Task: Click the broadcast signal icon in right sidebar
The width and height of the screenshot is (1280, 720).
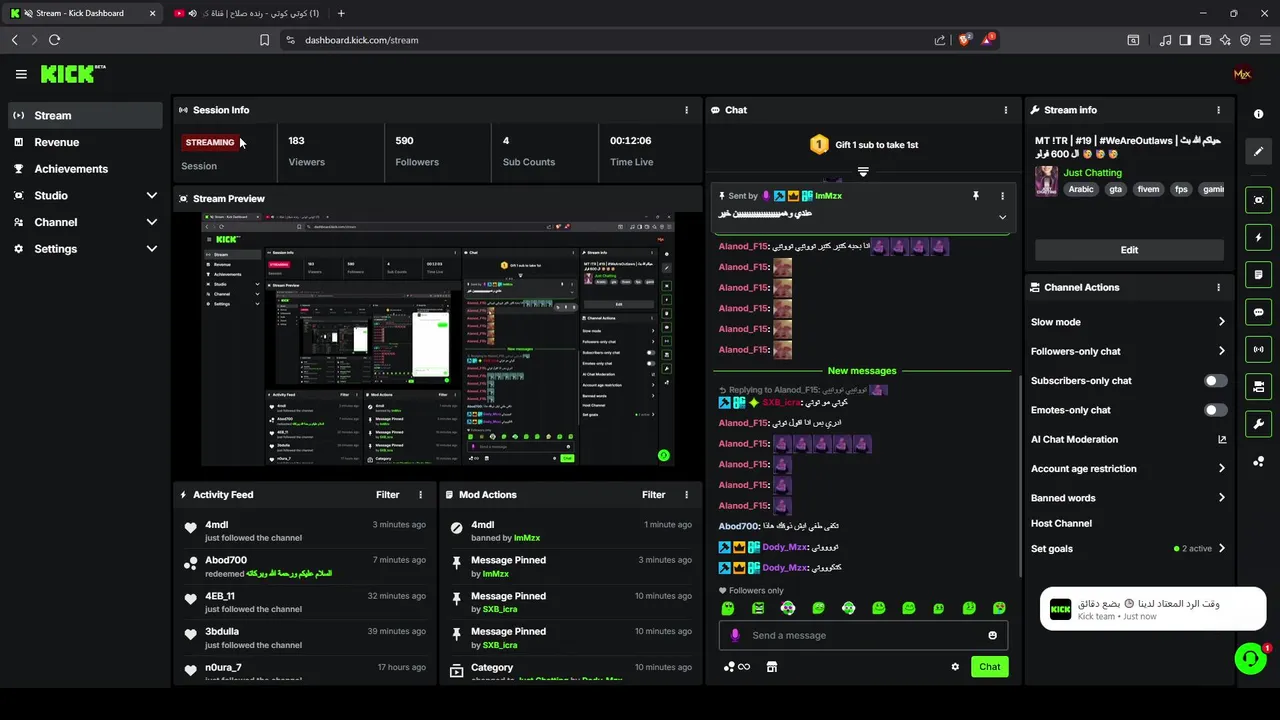Action: (x=1259, y=349)
